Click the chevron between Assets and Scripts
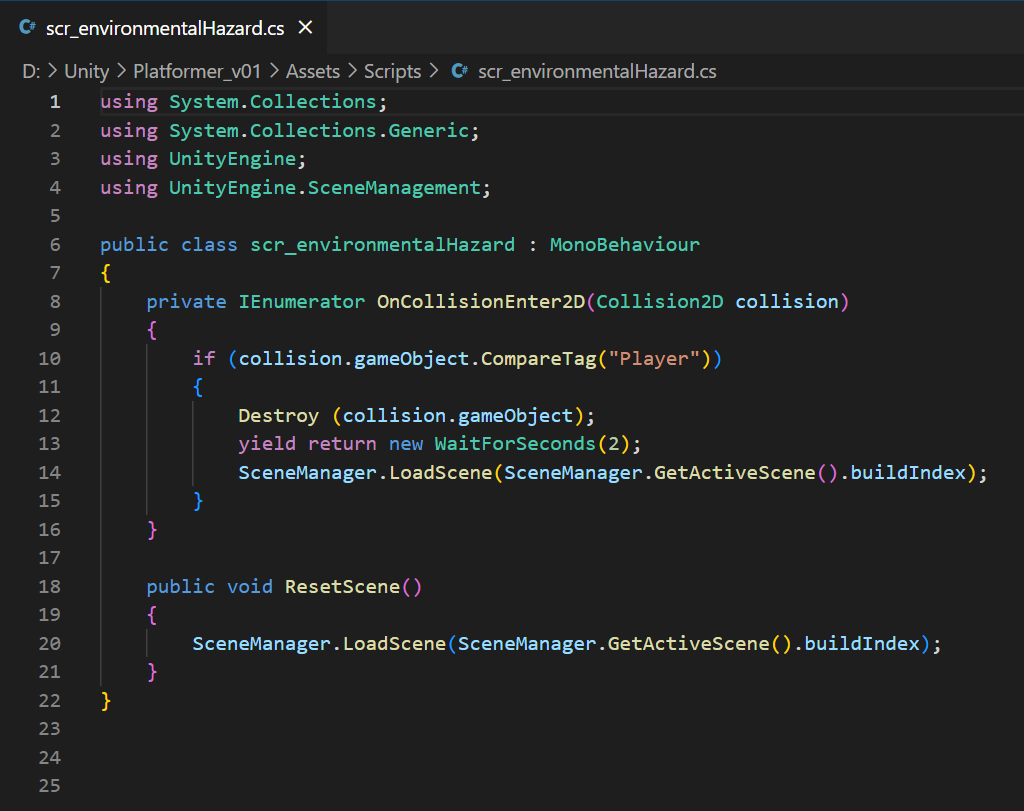This screenshot has height=811, width=1024. [351, 71]
